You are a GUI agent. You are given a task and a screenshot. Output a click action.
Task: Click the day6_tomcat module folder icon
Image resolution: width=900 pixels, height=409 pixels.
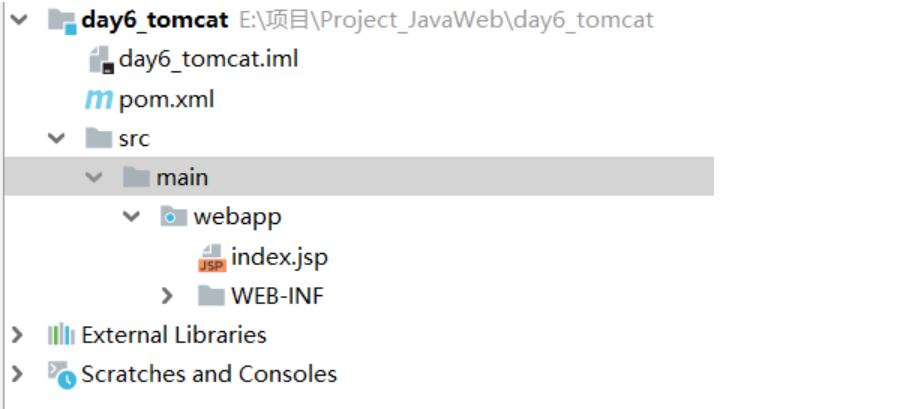[62, 21]
